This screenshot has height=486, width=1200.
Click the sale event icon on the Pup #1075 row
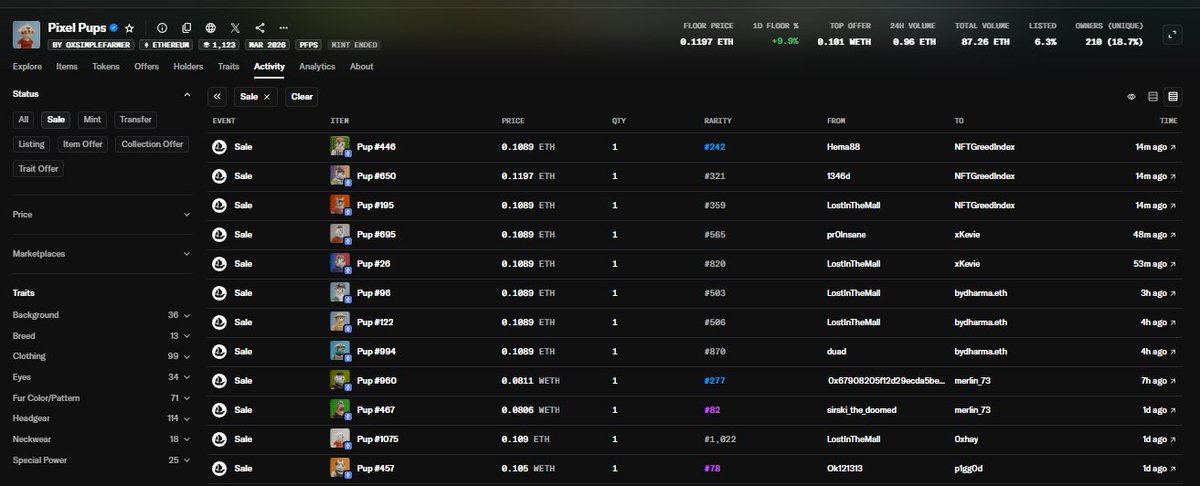(x=219, y=439)
